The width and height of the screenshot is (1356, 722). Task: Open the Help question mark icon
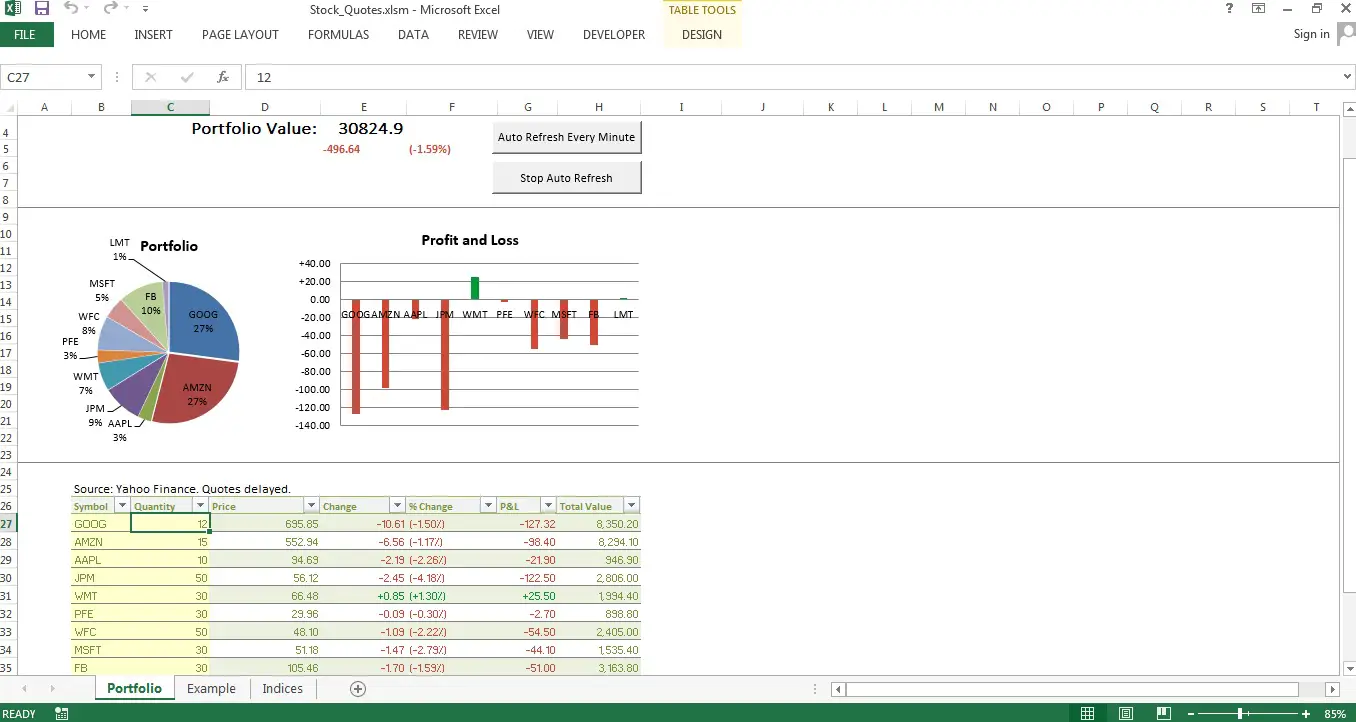(1229, 9)
